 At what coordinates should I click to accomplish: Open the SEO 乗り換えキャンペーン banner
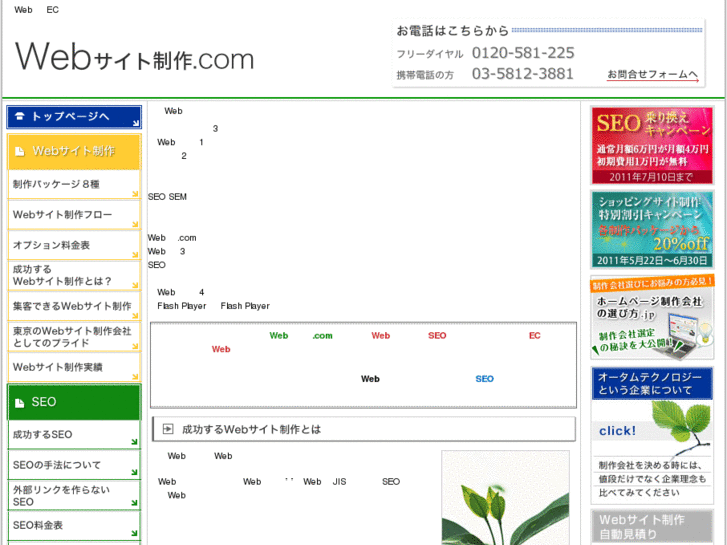pyautogui.click(x=652, y=146)
